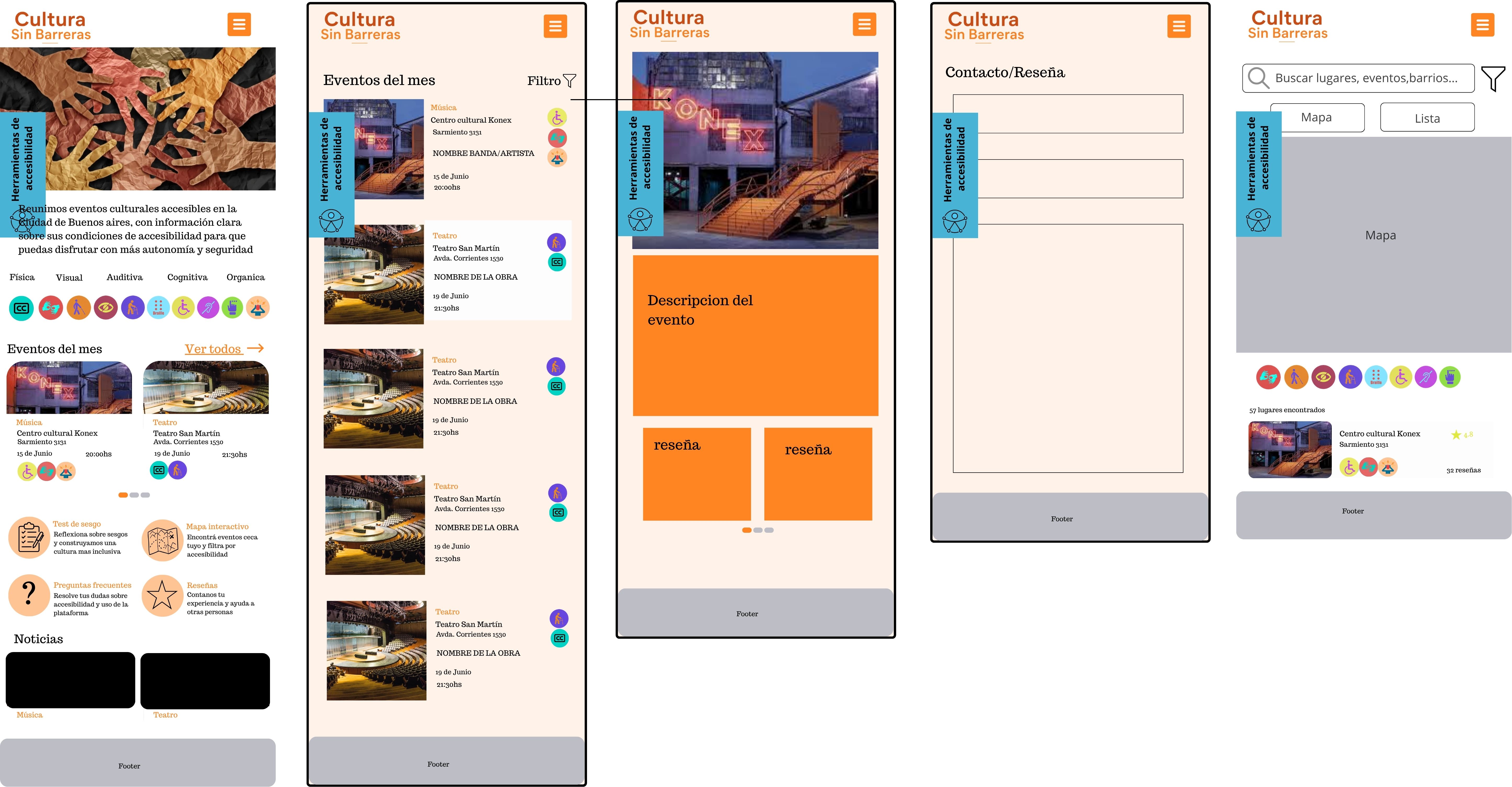1512x787 pixels.
Task: Open hamburger menu on the event description screen
Action: tap(864, 24)
